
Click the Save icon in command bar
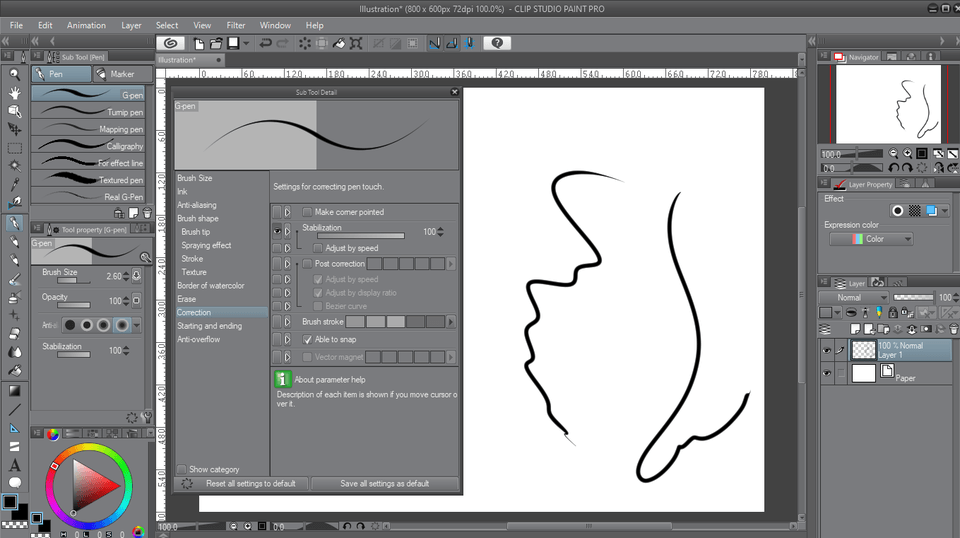coord(233,43)
